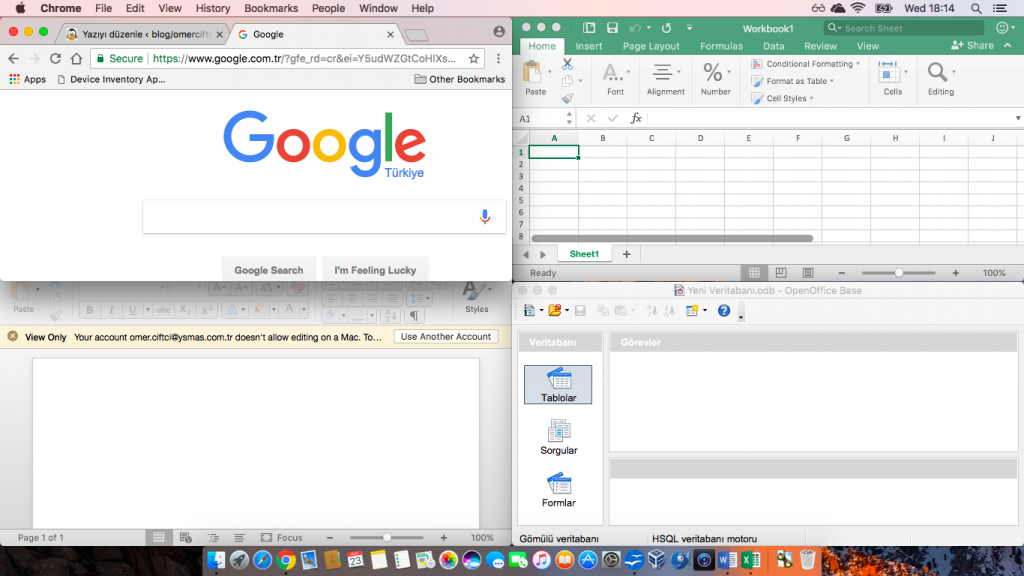The image size is (1024, 576).
Task: Add a new sheet with the plus icon
Action: pyautogui.click(x=627, y=254)
